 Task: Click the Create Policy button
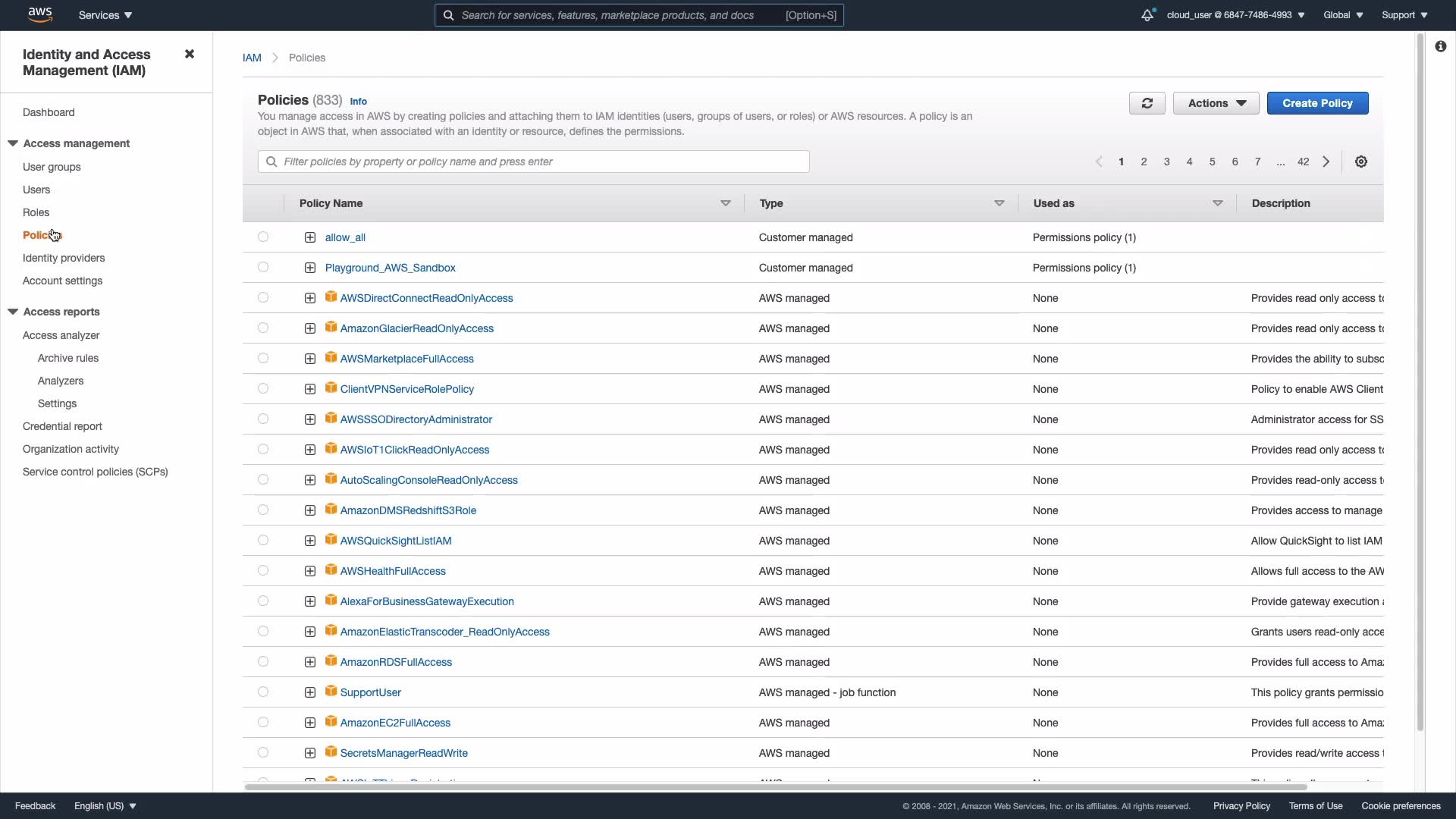tap(1317, 103)
